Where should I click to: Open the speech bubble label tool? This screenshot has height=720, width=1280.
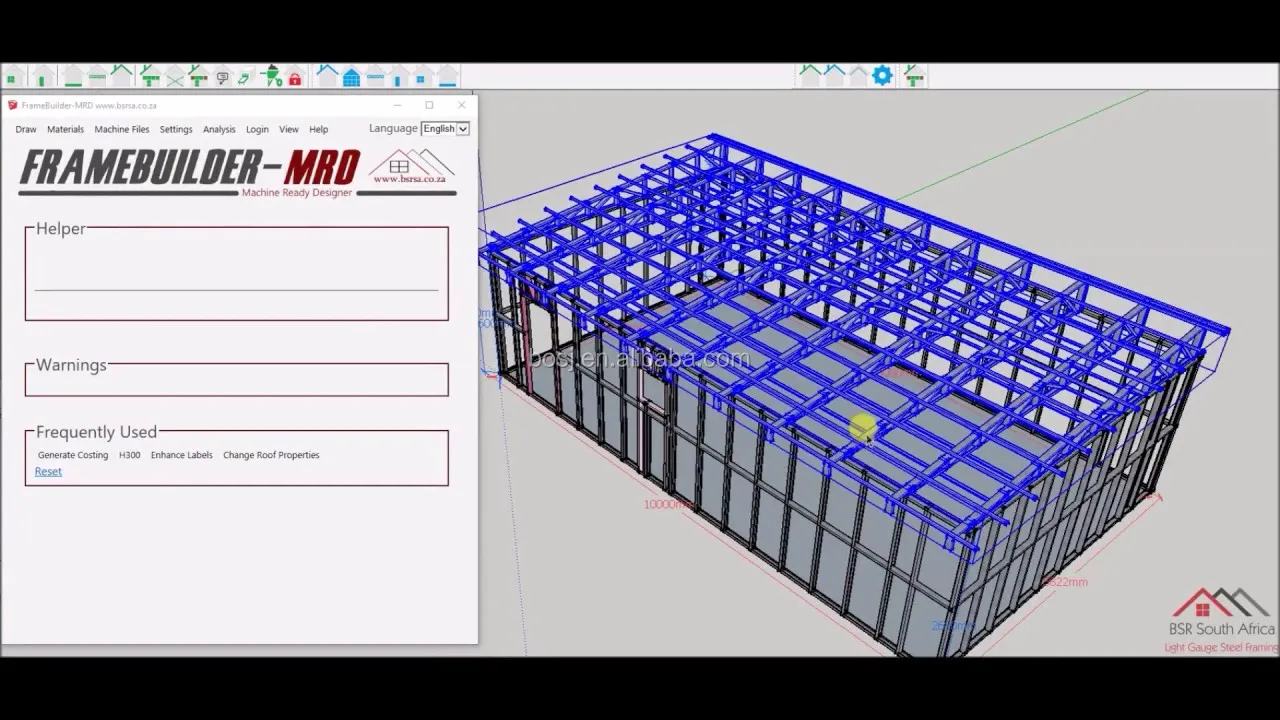(x=223, y=77)
